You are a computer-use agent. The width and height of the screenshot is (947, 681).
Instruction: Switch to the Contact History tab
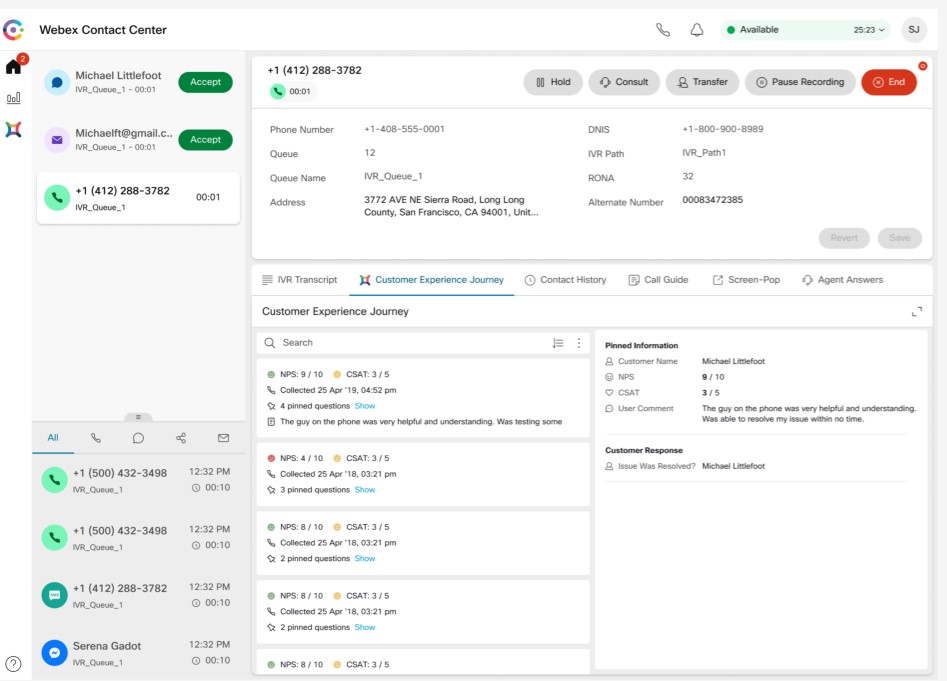pos(565,280)
